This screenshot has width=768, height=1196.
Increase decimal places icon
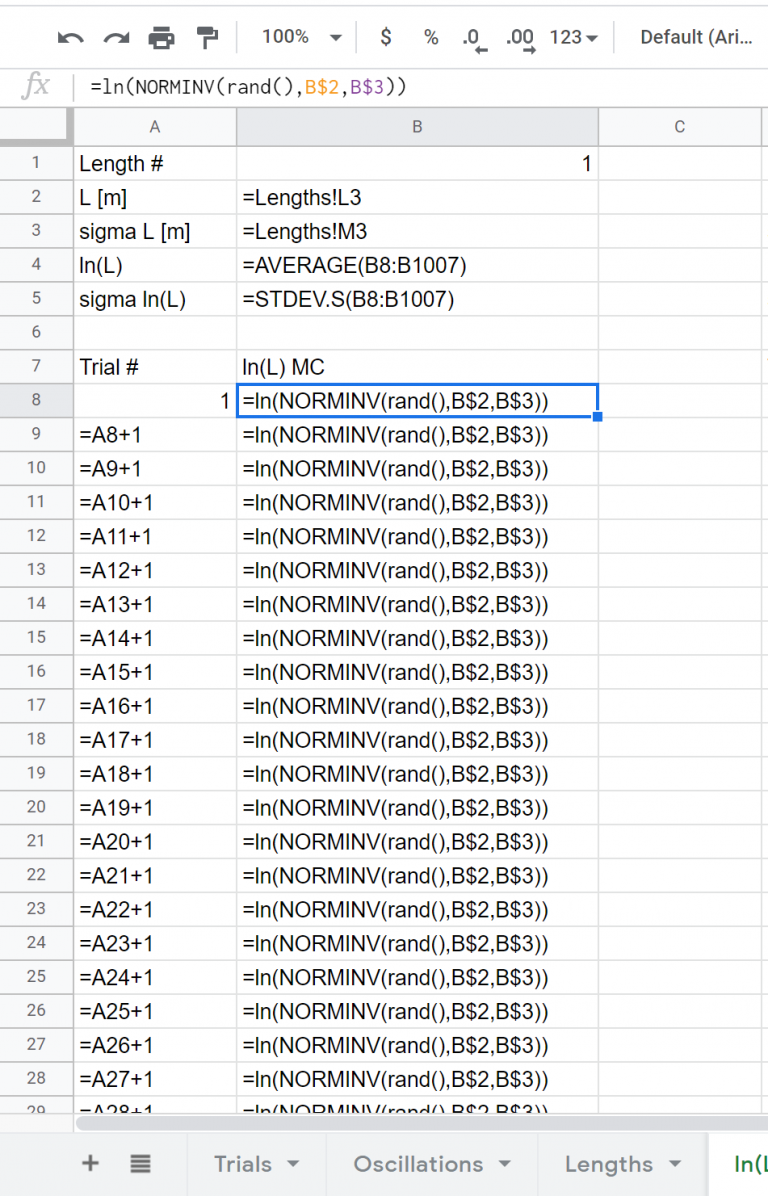tap(520, 38)
